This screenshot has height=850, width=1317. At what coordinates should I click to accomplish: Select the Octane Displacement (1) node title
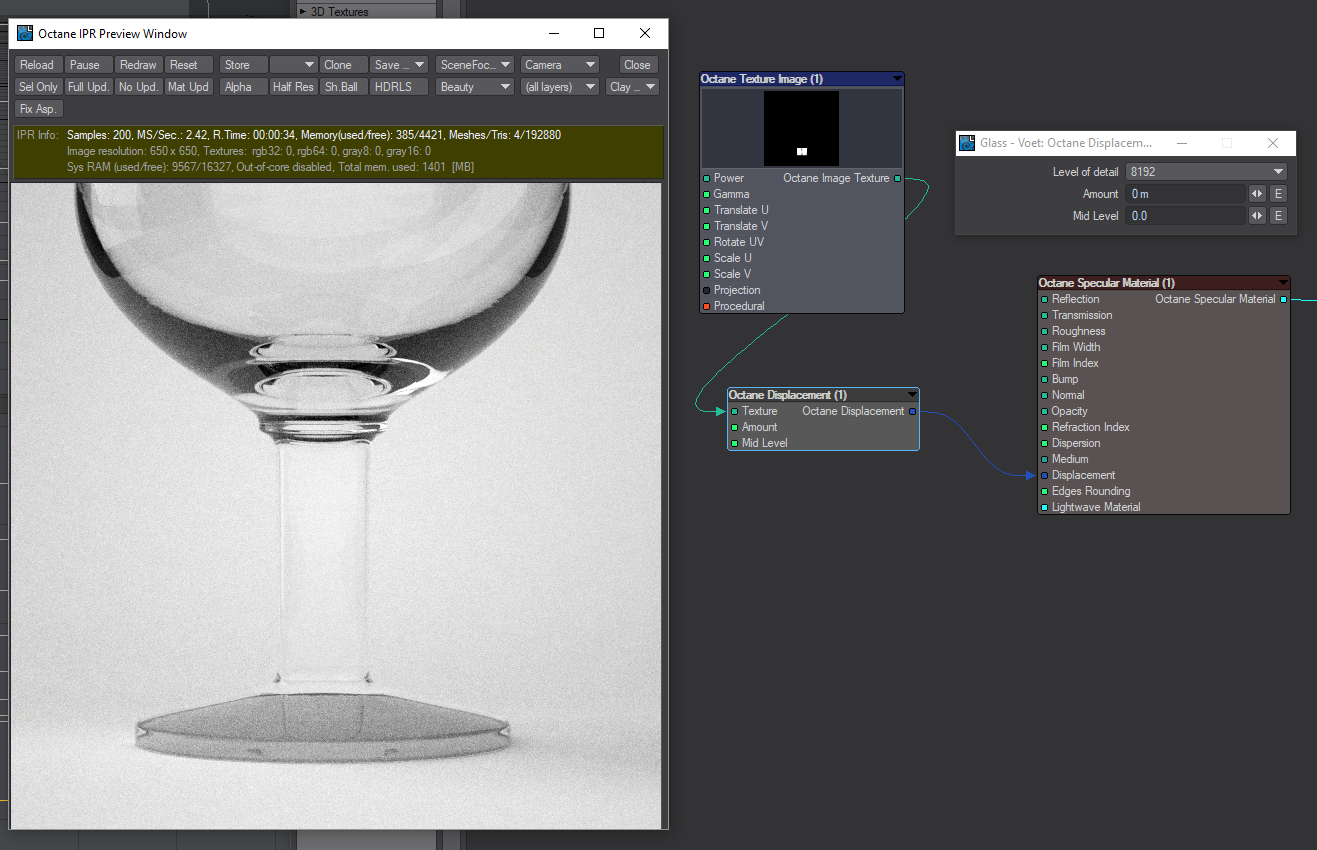click(x=787, y=395)
